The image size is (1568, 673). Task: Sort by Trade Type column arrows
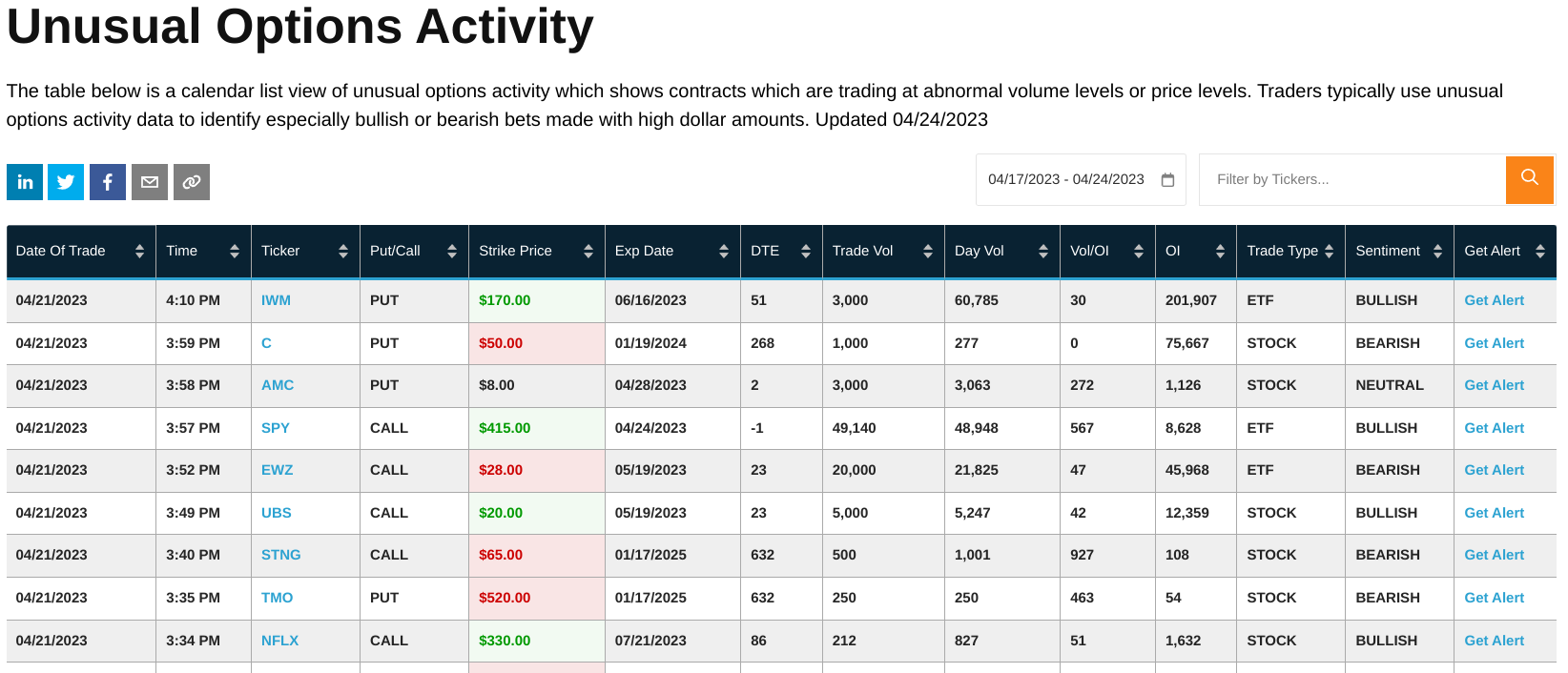[1330, 252]
